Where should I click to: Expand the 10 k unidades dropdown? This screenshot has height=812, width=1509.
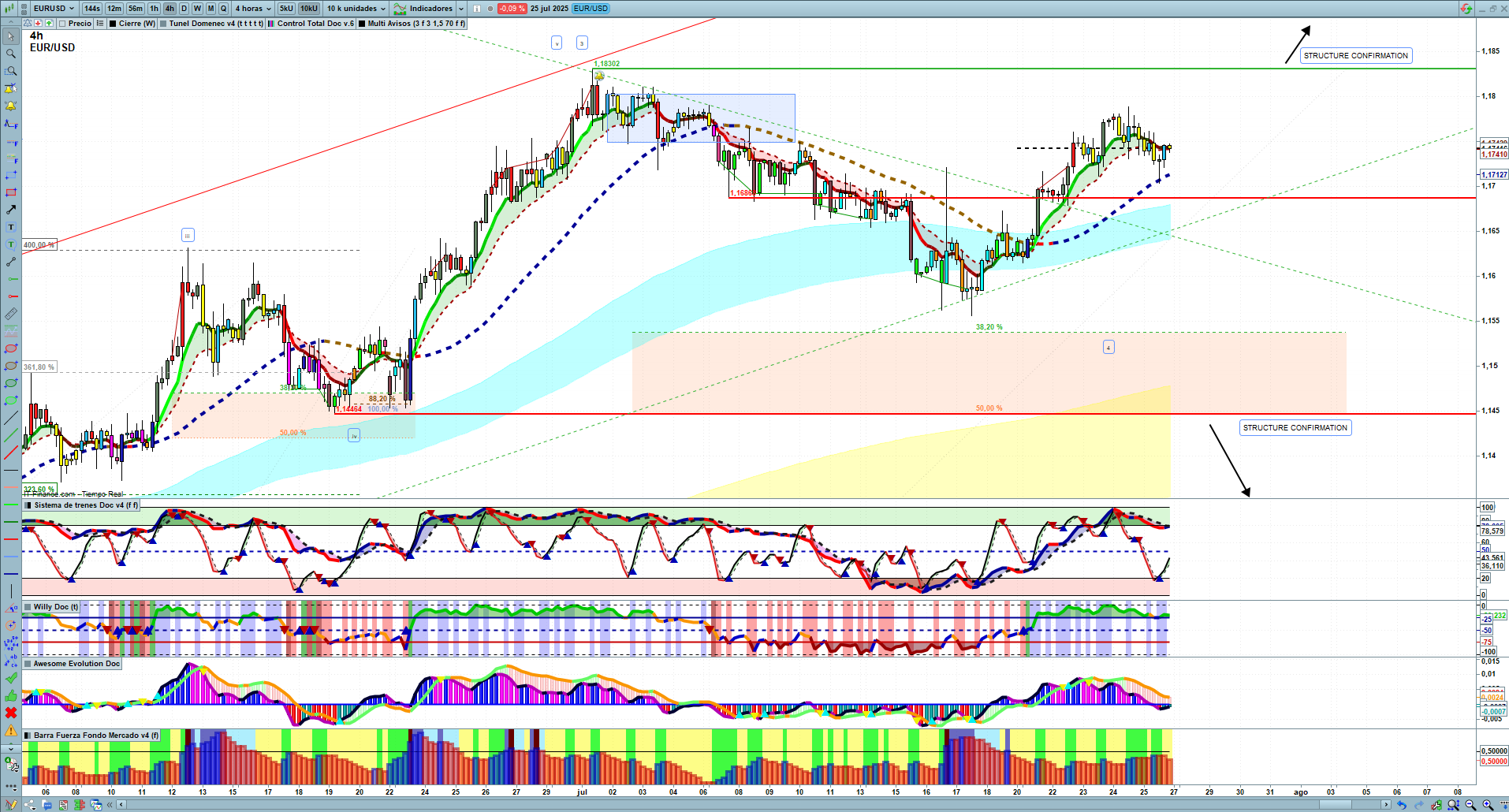tap(356, 9)
